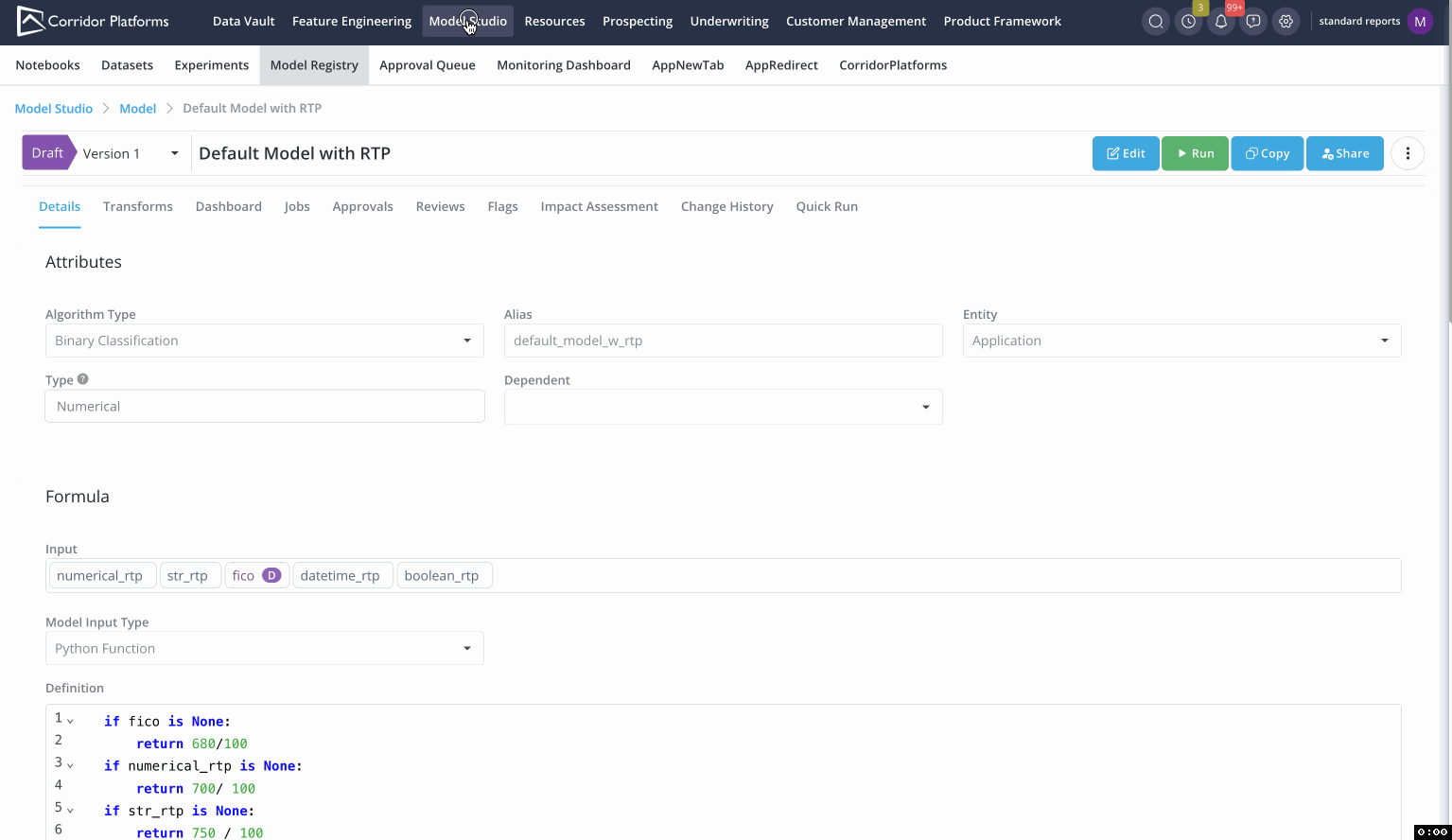Click the purple M user avatar
Viewport: 1452px width, 840px height.
pyautogui.click(x=1420, y=21)
